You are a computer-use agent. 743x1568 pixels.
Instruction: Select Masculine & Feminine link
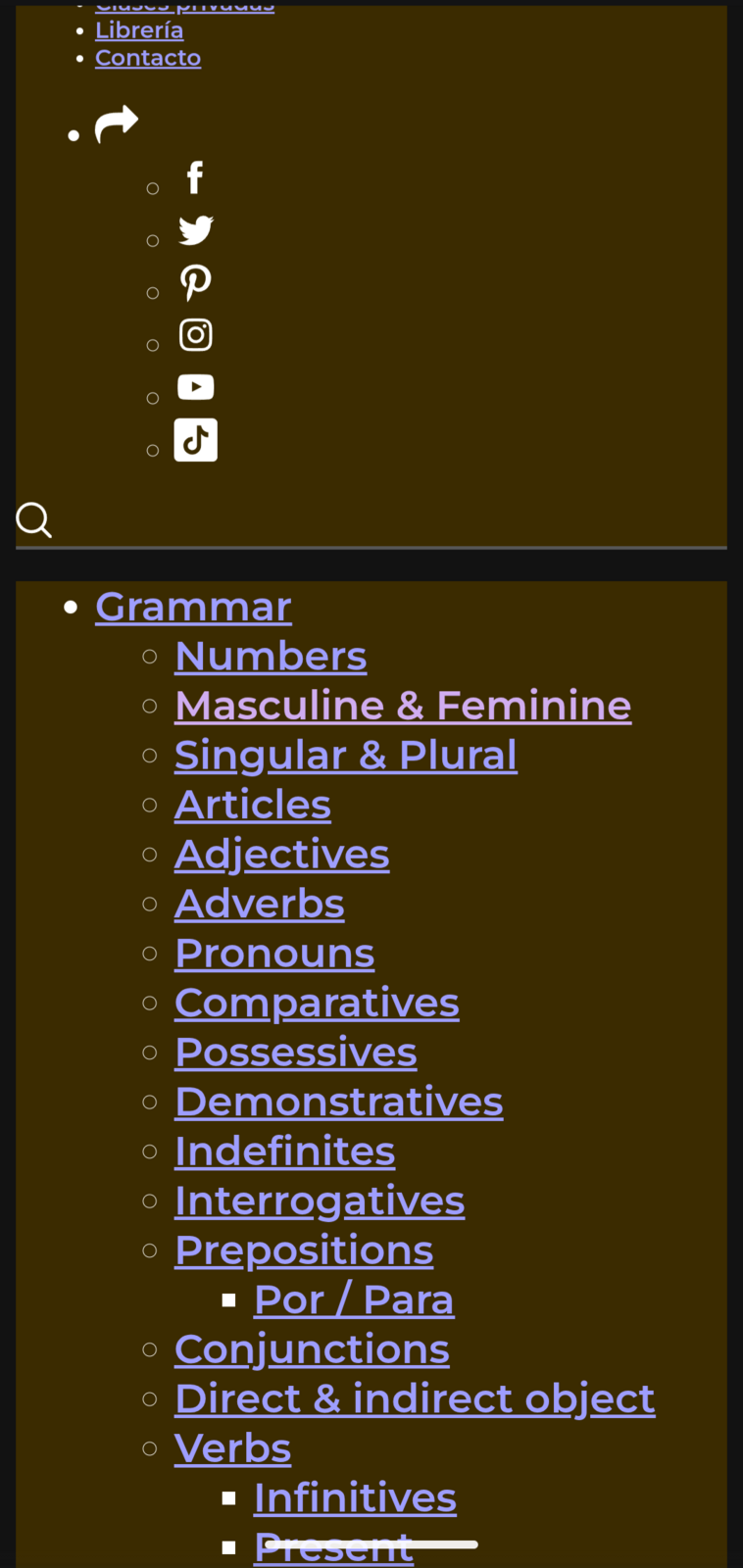[403, 706]
